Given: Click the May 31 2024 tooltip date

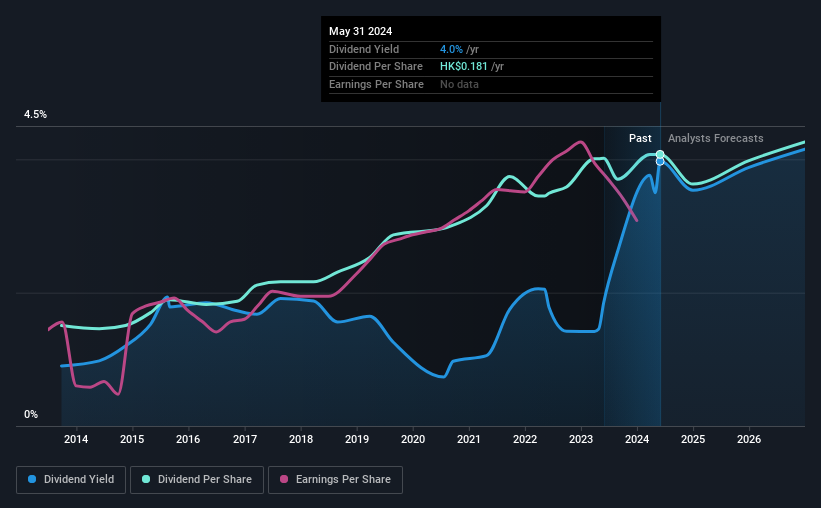Looking at the screenshot, I should [360, 31].
